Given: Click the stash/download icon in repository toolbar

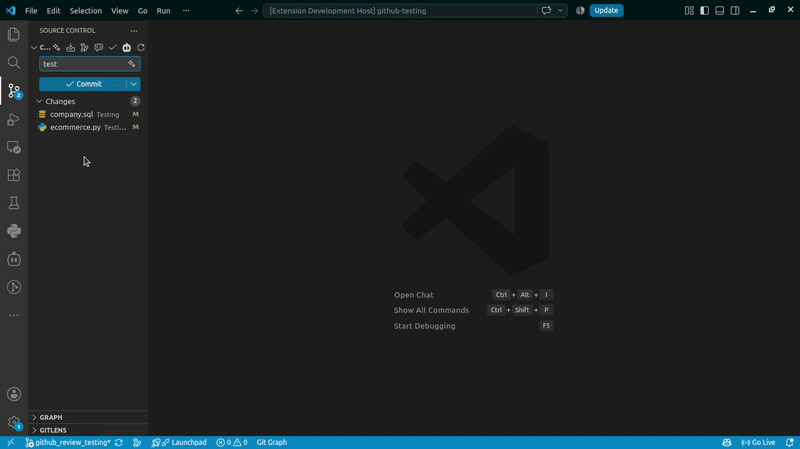Looking at the screenshot, I should 70,47.
